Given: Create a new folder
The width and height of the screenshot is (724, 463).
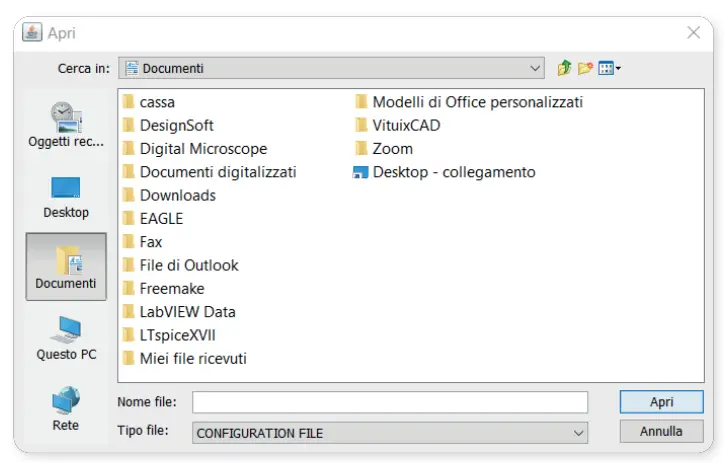Looking at the screenshot, I should (586, 68).
